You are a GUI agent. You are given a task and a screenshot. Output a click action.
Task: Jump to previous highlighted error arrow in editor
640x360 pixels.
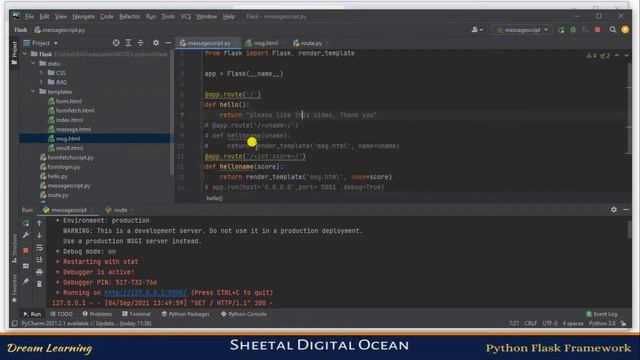(x=617, y=56)
